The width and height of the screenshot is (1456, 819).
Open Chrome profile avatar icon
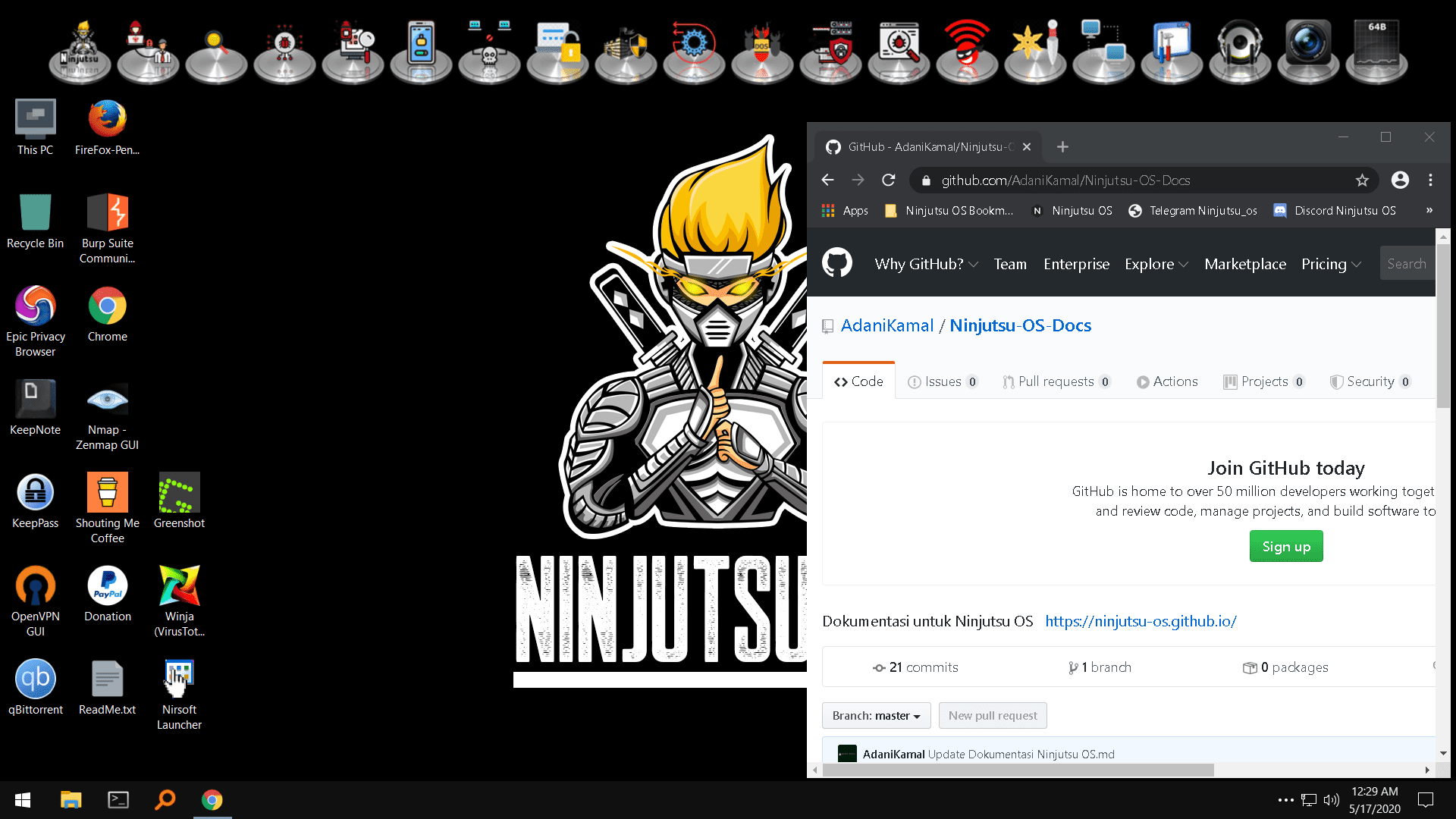click(1400, 180)
